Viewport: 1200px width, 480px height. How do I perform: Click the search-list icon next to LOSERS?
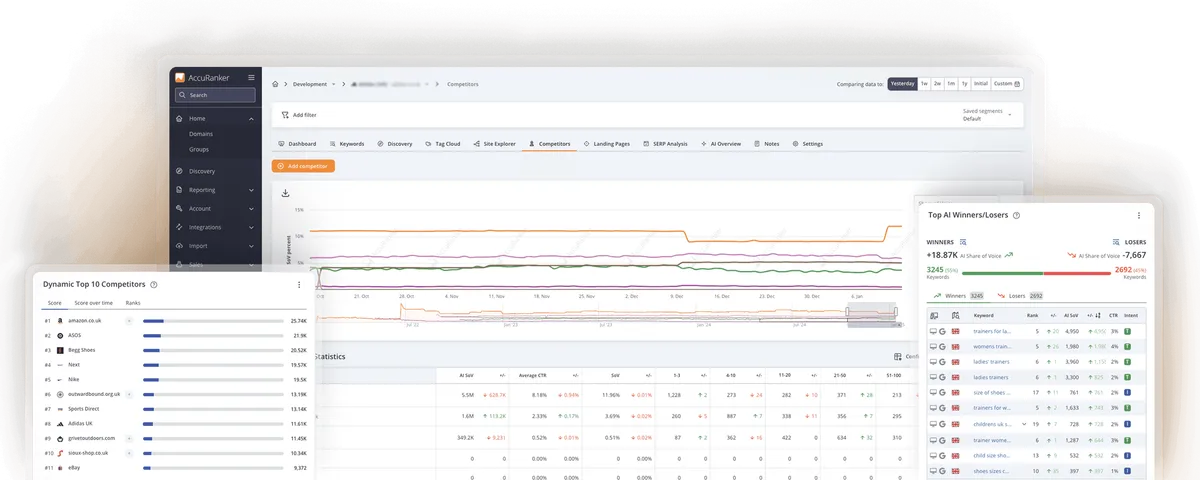click(x=1116, y=242)
